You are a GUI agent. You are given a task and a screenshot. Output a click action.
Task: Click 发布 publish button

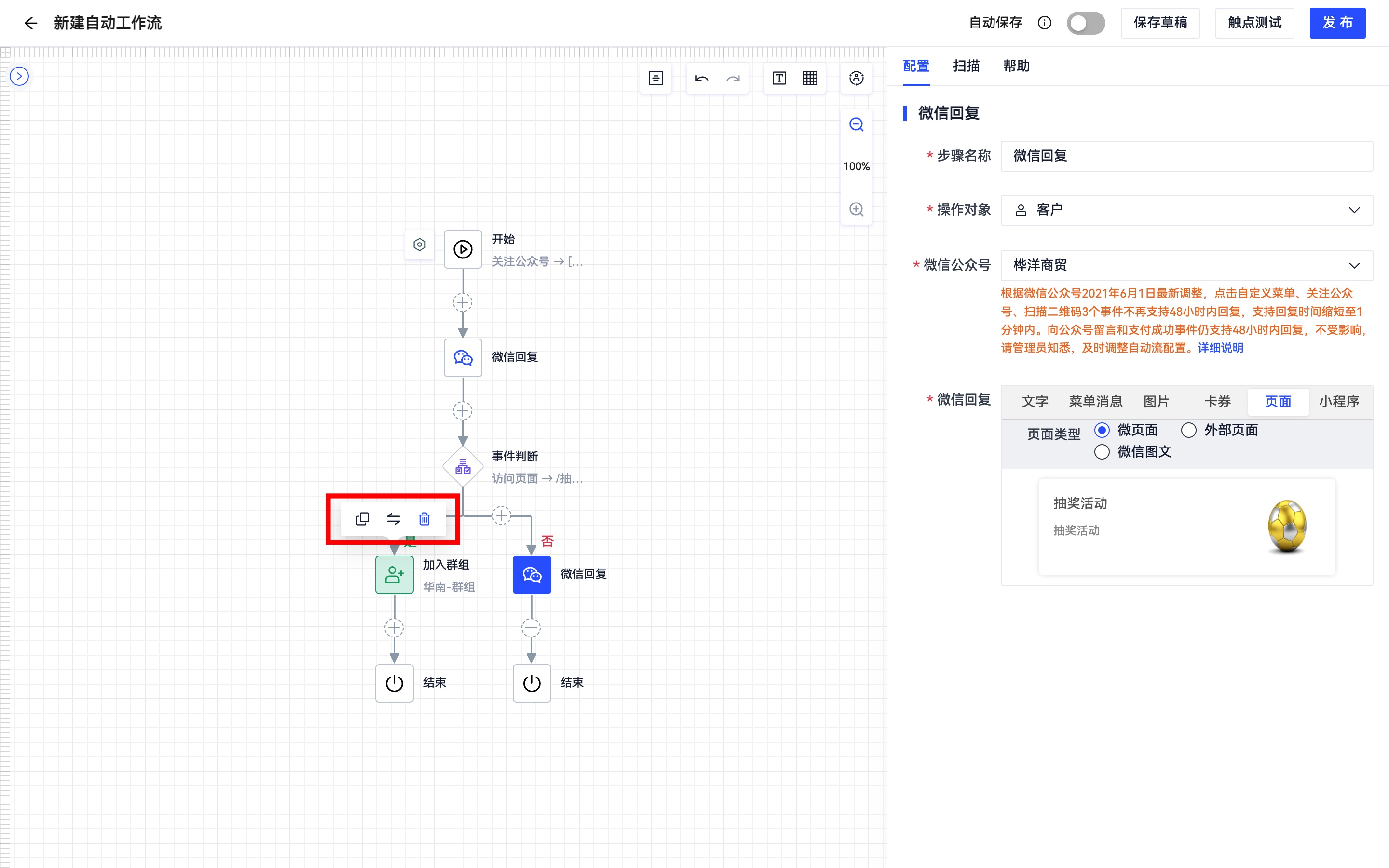click(x=1338, y=23)
